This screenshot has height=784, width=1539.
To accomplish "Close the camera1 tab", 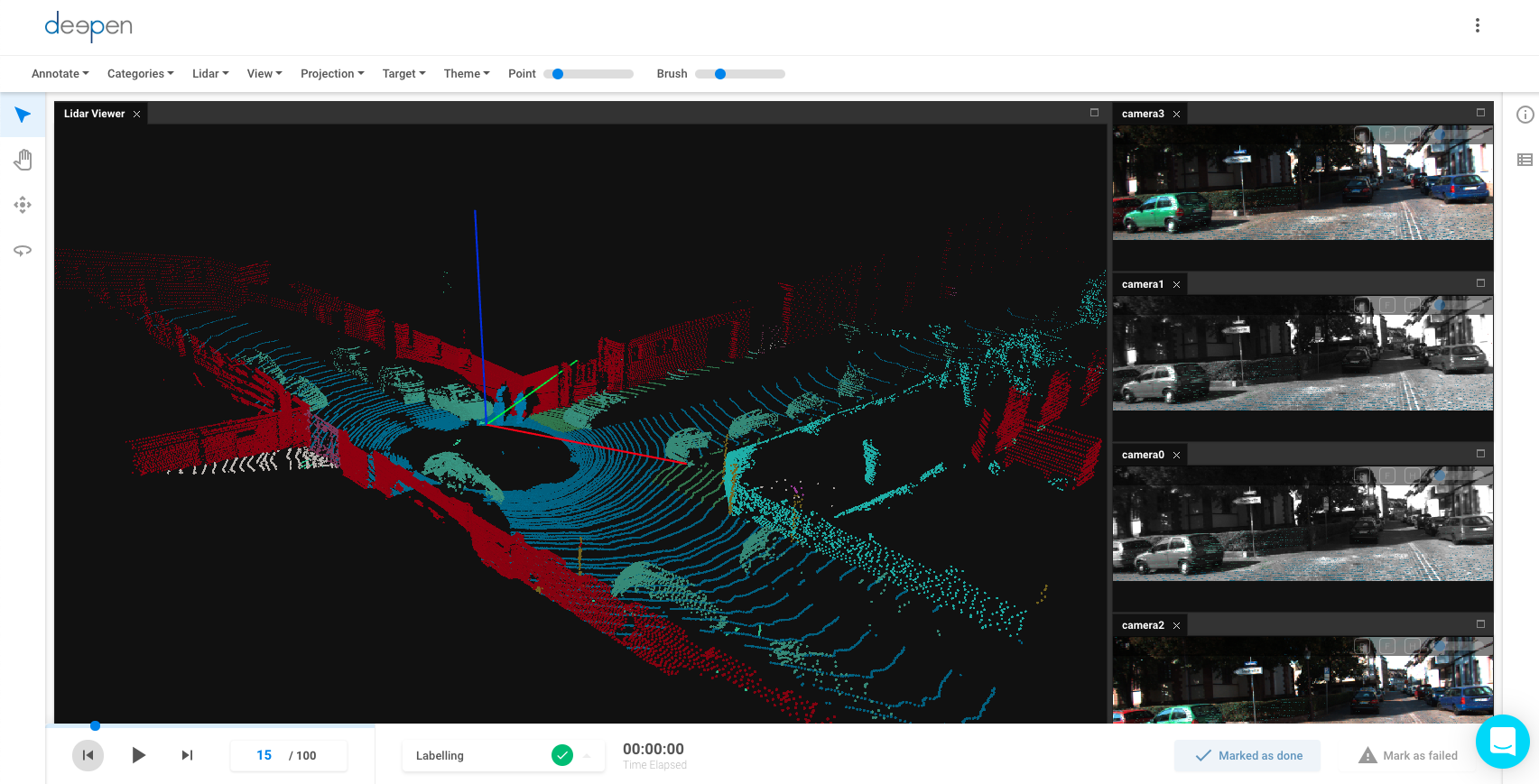I will [x=1176, y=284].
